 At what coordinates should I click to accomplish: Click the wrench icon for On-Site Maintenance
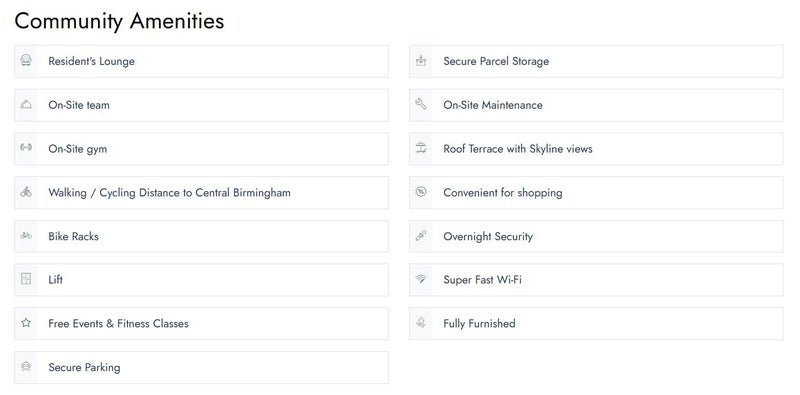click(x=420, y=104)
